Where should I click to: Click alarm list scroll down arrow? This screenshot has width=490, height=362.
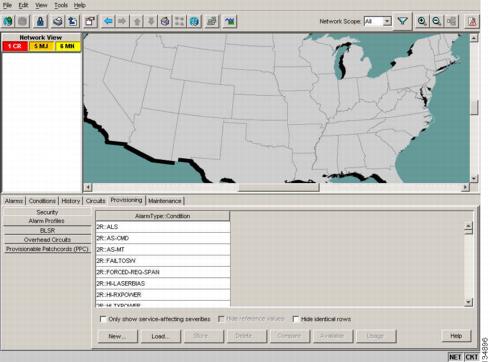[x=468, y=302]
